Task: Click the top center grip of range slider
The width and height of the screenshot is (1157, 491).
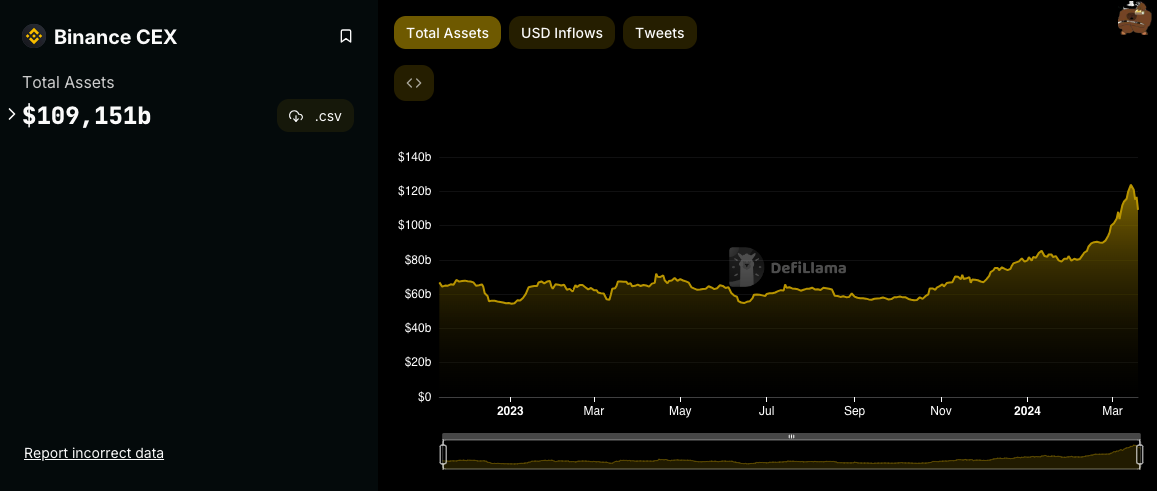Action: (x=791, y=437)
